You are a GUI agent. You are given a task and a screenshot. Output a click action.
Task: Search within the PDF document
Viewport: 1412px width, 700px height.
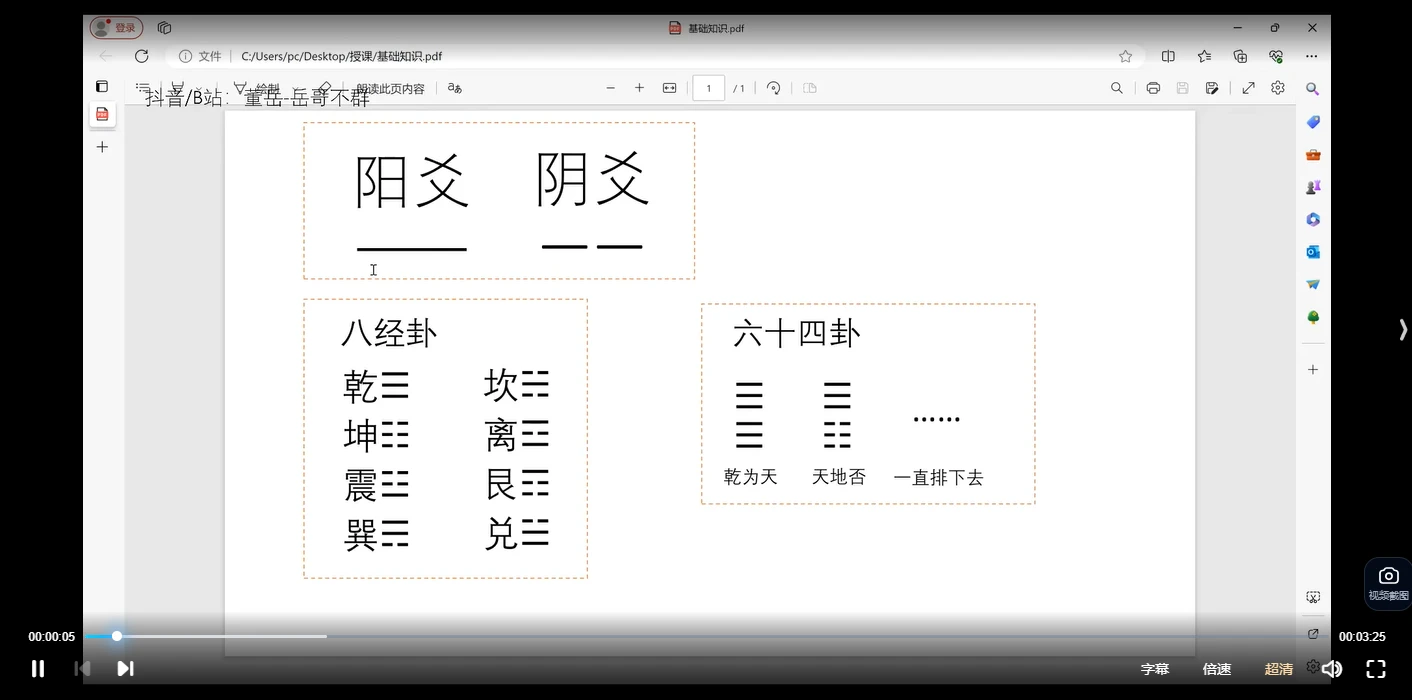click(1117, 88)
